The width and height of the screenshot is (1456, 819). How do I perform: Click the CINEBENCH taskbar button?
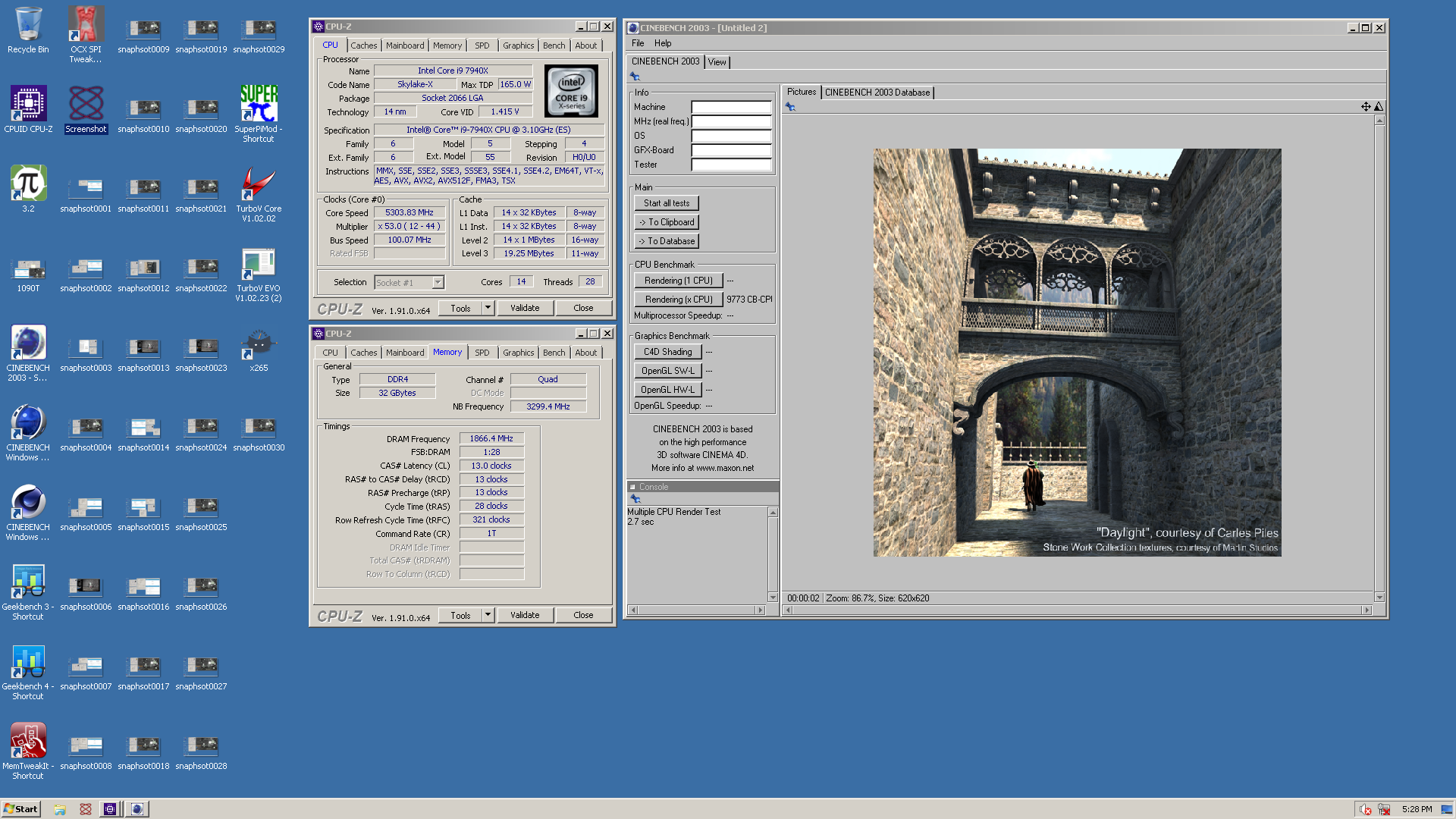pyautogui.click(x=137, y=809)
